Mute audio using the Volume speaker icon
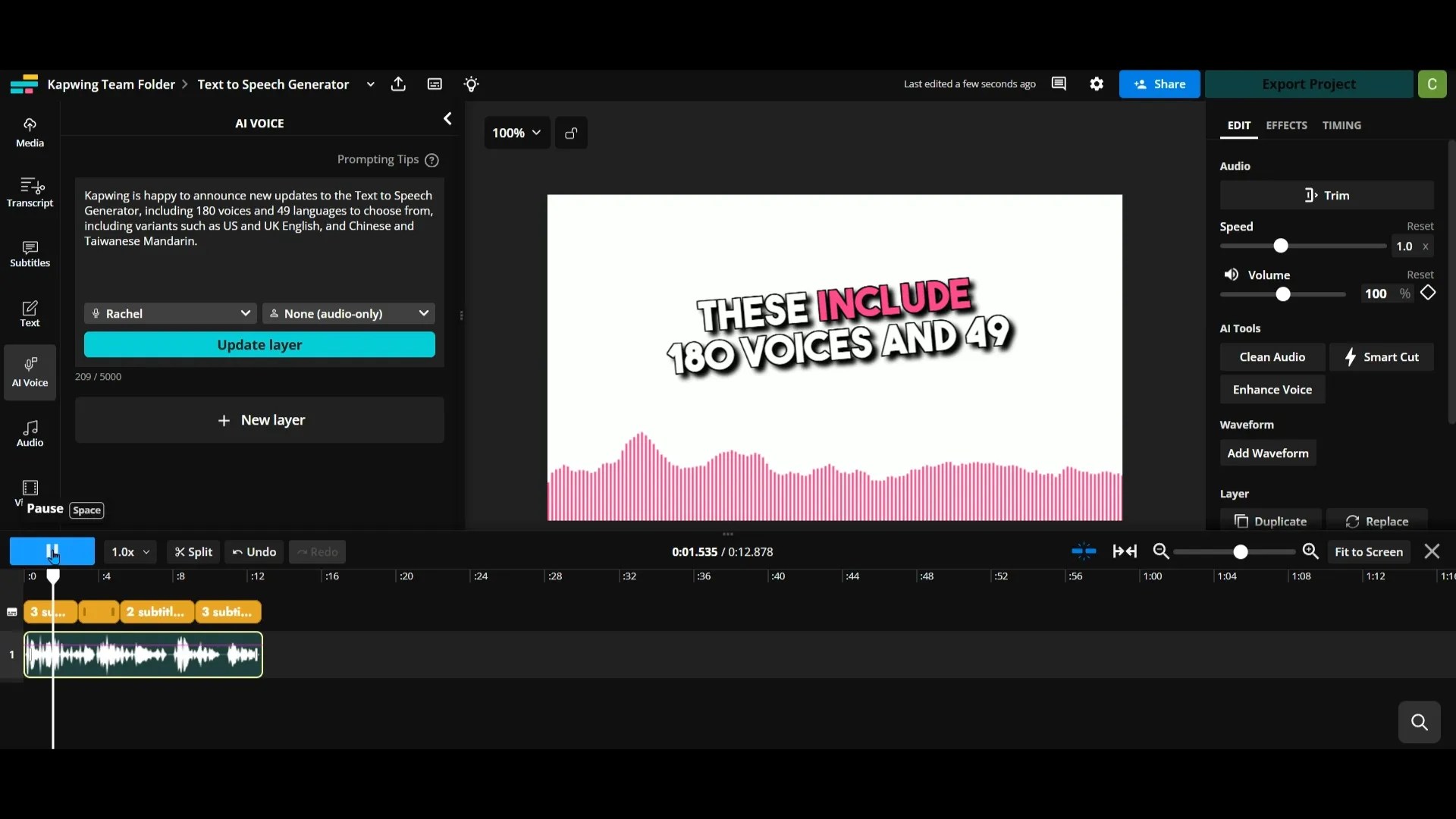 [1232, 275]
